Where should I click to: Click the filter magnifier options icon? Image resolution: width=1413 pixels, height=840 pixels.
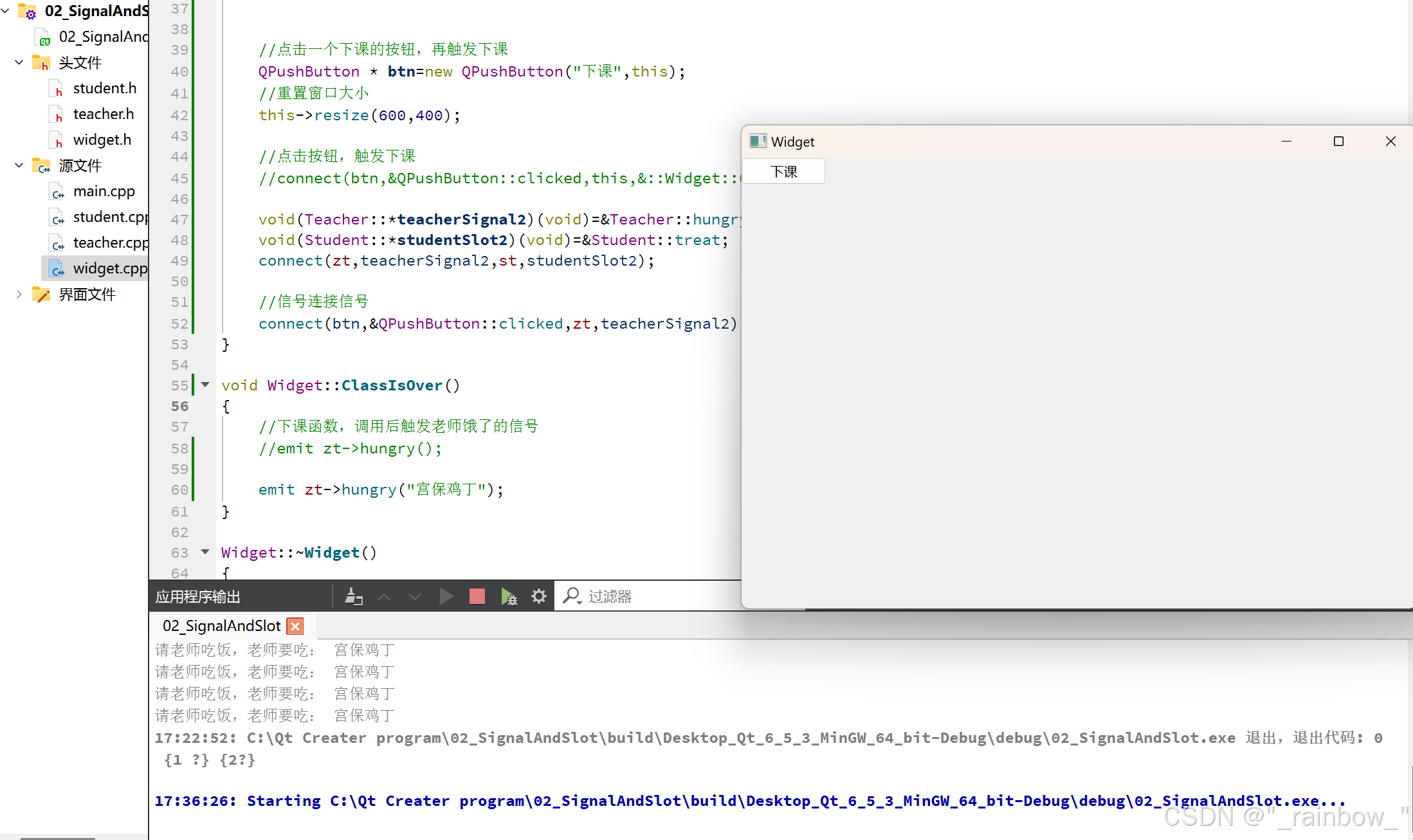pos(572,597)
